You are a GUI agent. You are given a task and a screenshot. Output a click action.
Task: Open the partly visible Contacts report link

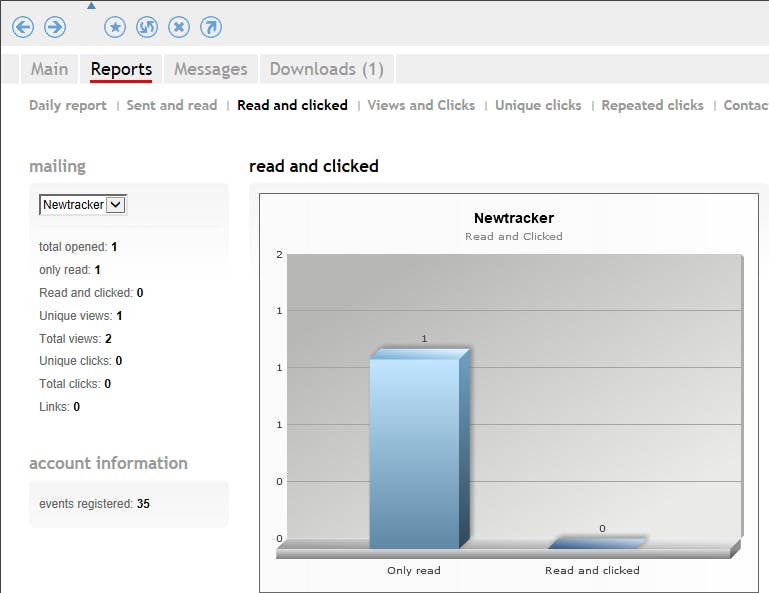click(746, 105)
